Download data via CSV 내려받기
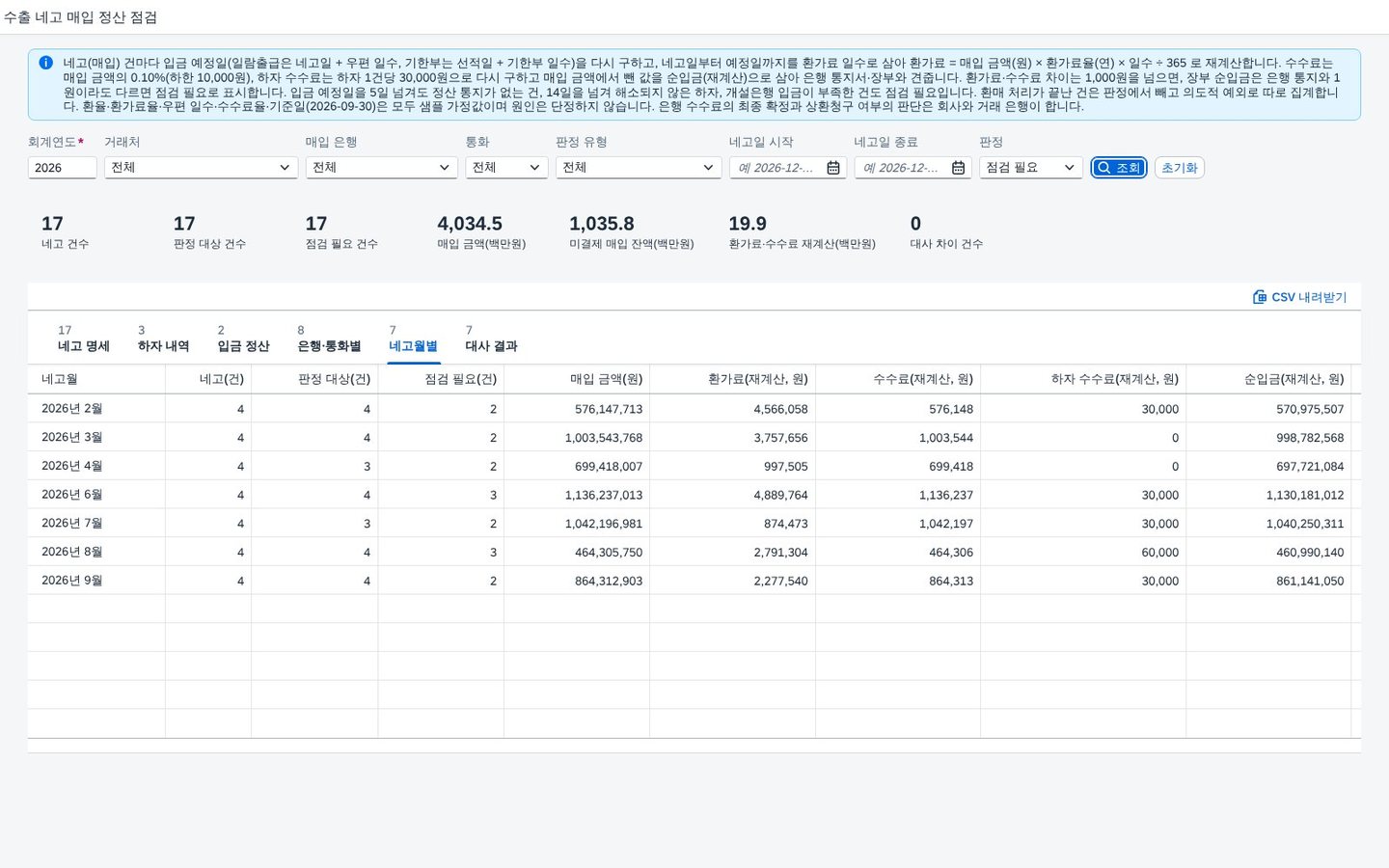 1299,297
